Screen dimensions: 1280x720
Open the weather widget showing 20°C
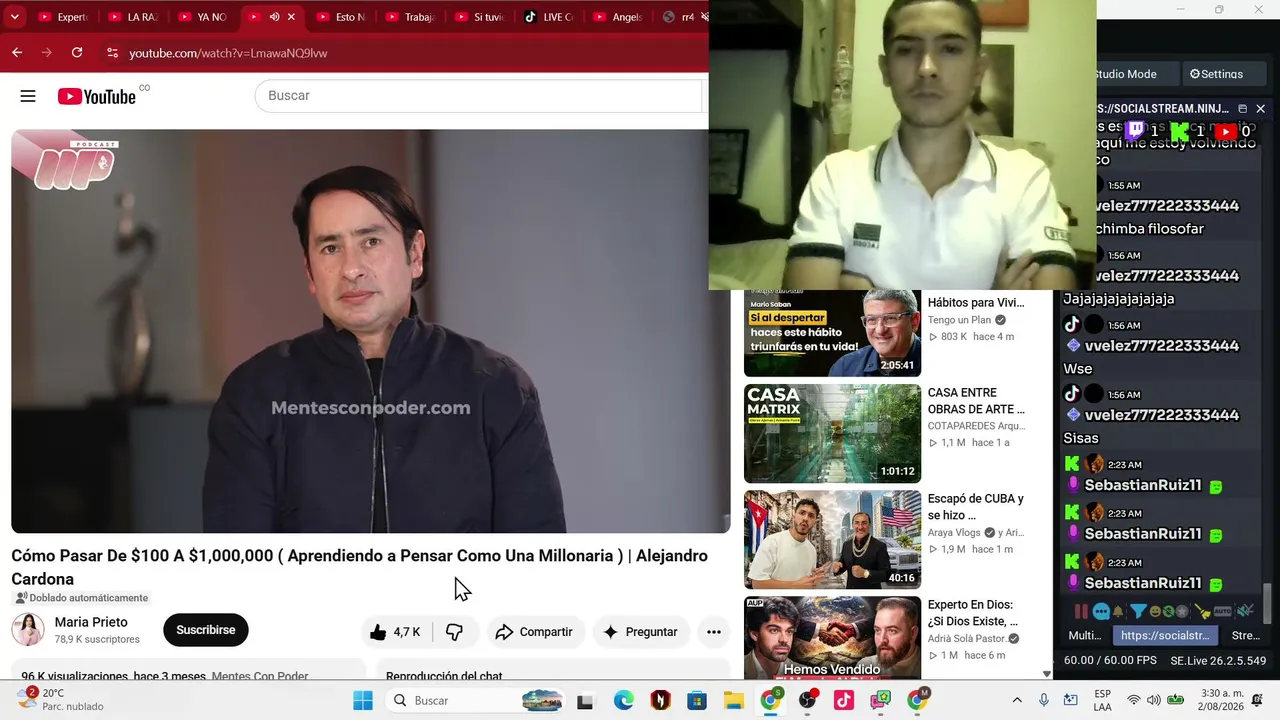[x=62, y=699]
